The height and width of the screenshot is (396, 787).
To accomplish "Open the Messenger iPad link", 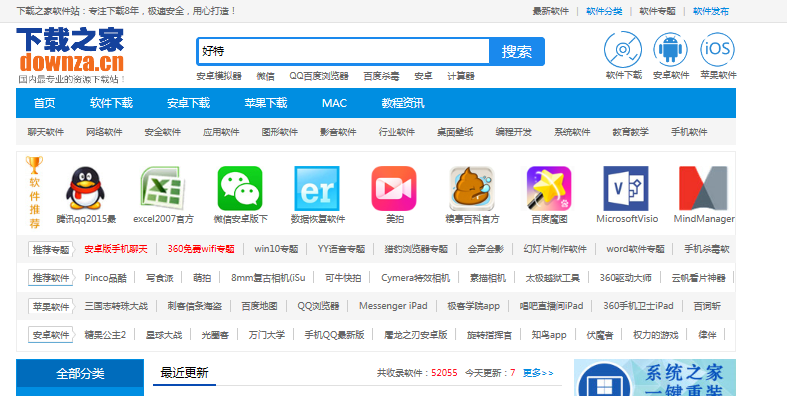I will coord(393,306).
